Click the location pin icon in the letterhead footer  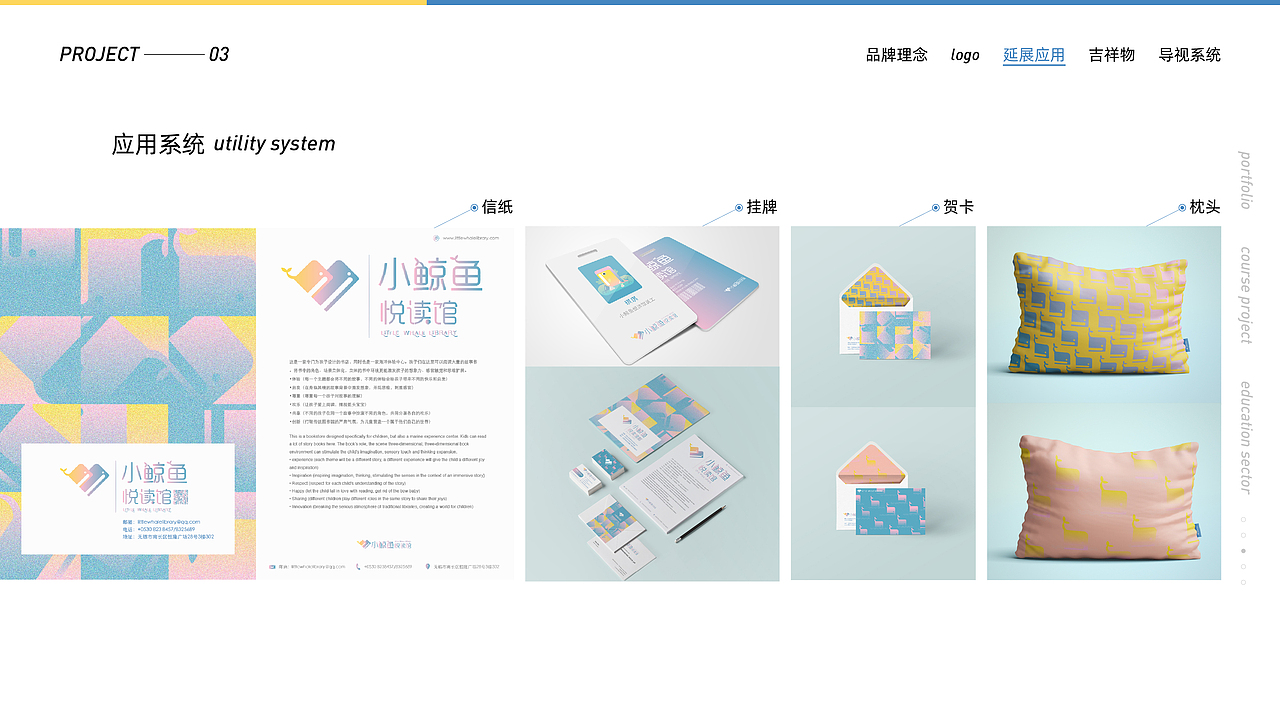click(x=428, y=567)
